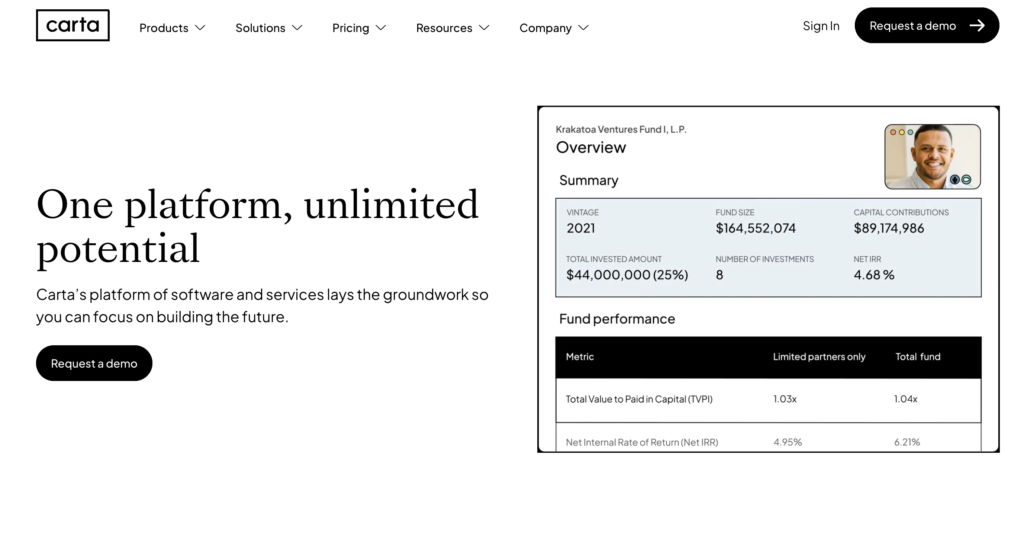The height and width of the screenshot is (538, 1024).
Task: Open the Pricing menu
Action: coord(359,27)
